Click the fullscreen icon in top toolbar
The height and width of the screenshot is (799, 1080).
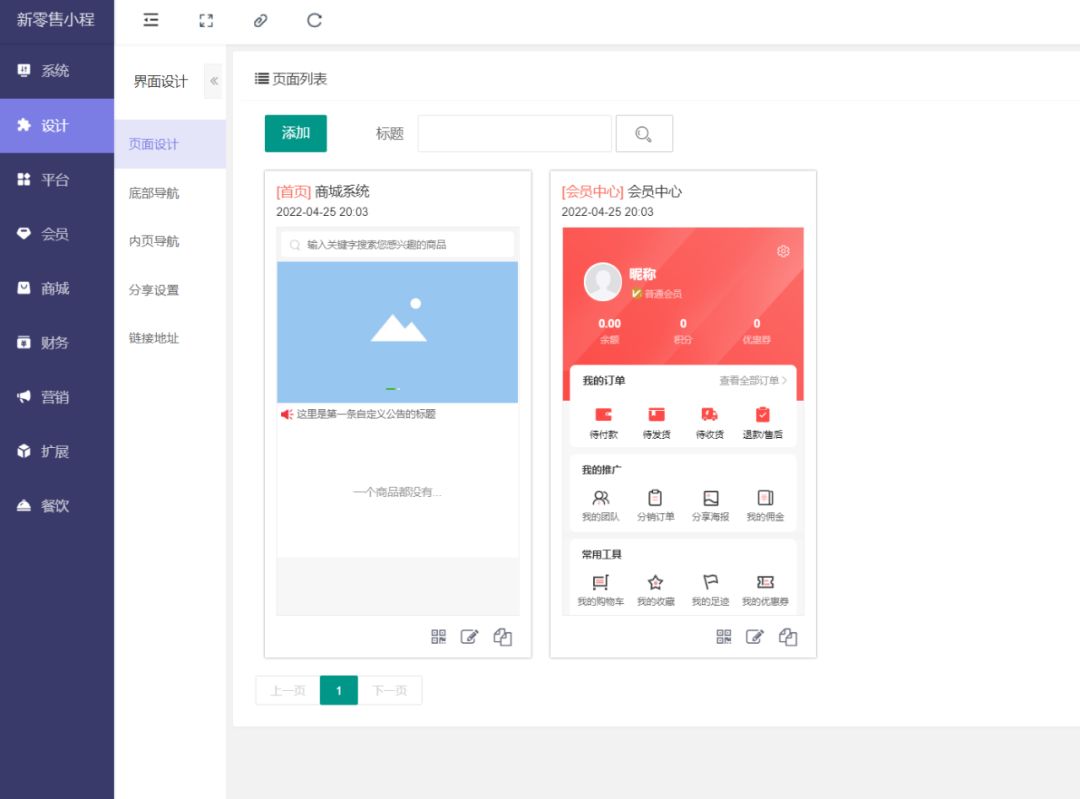pos(206,20)
